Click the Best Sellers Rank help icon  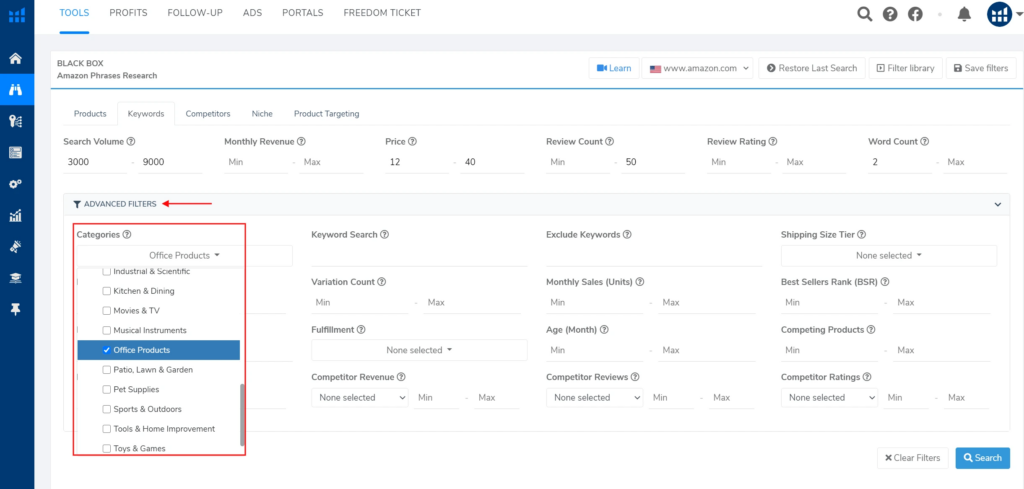click(885, 282)
